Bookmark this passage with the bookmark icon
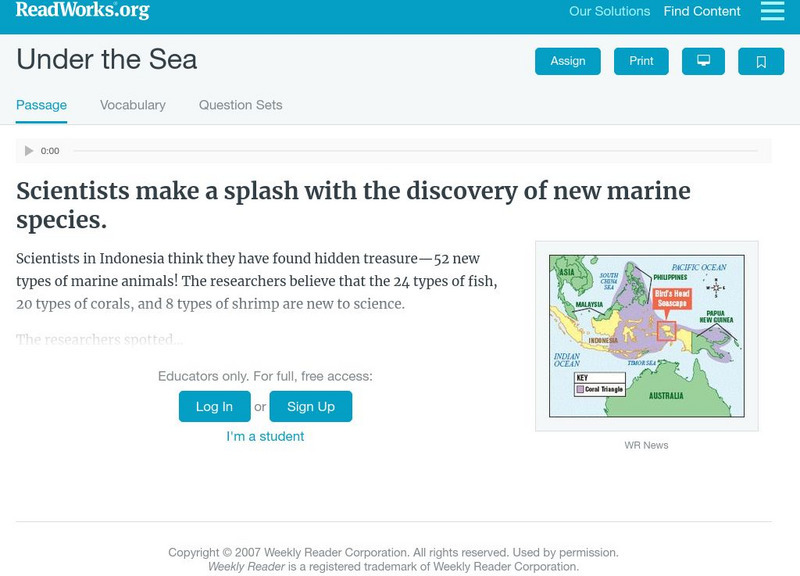 click(x=760, y=62)
